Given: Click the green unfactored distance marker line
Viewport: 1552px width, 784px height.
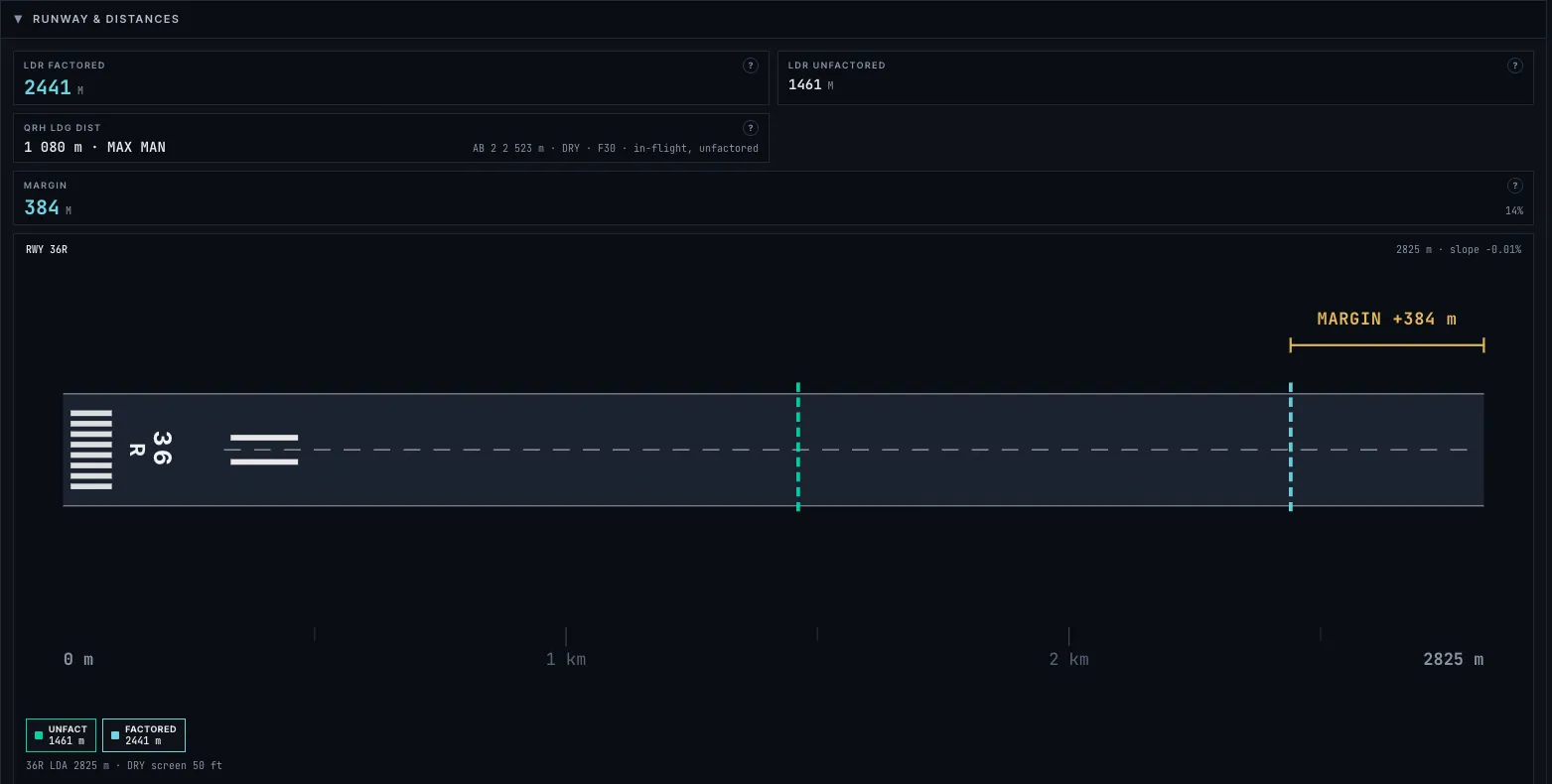Looking at the screenshot, I should (x=798, y=448).
